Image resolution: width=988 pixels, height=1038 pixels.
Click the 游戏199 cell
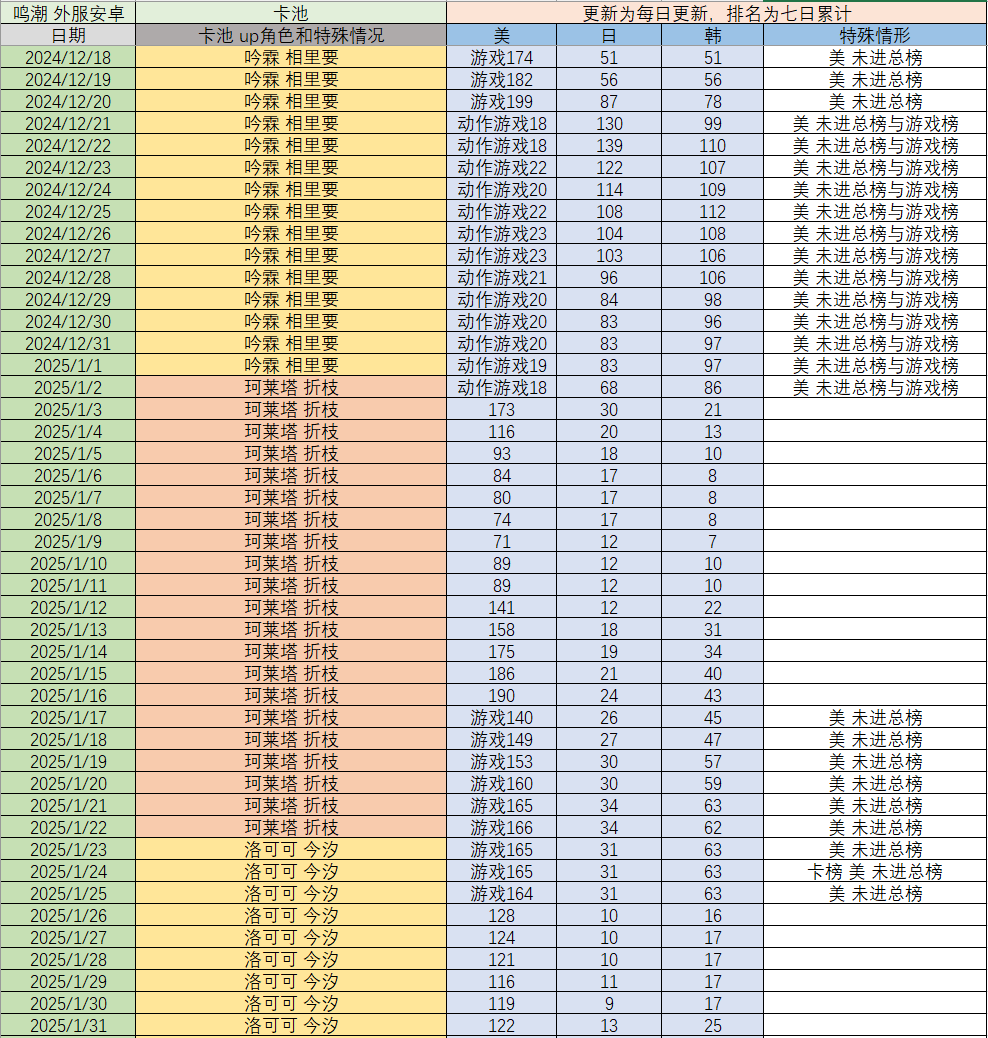tap(502, 102)
